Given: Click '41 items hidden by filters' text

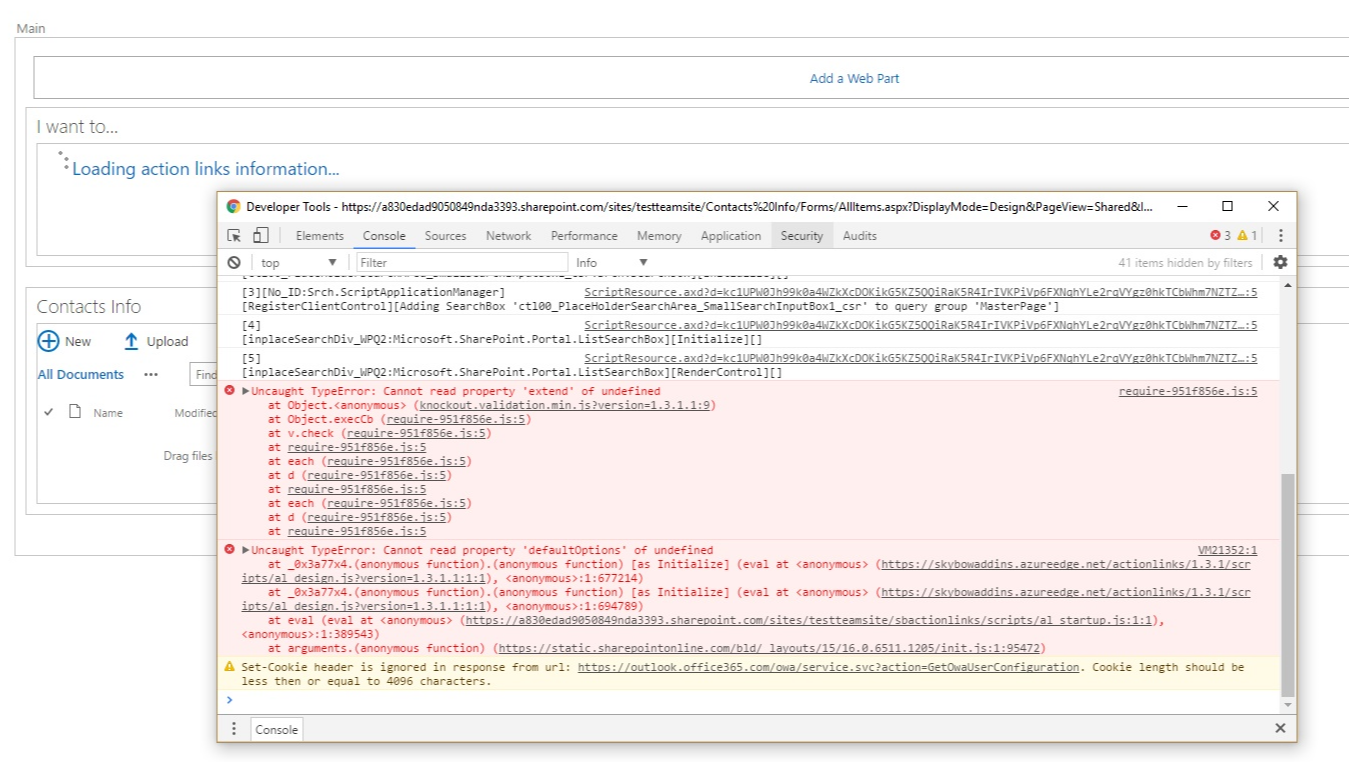Looking at the screenshot, I should 1185,262.
